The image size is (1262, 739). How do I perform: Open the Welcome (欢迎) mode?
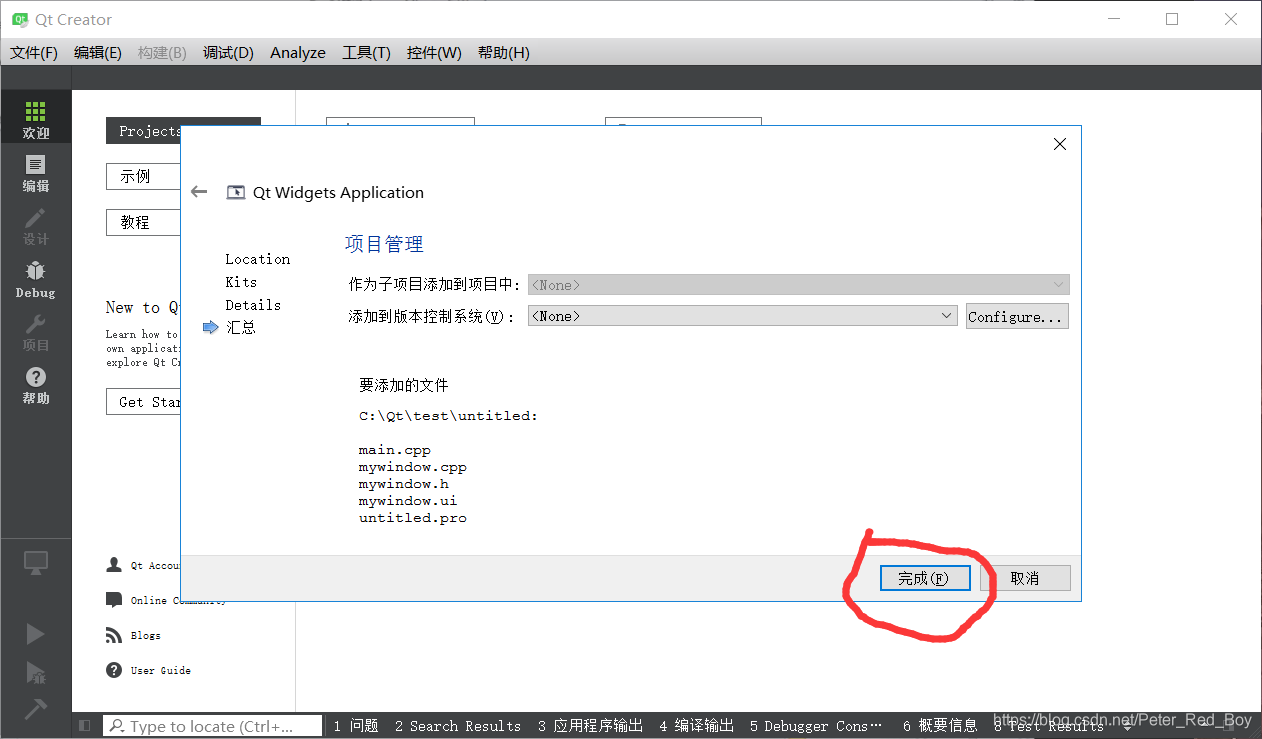[36, 118]
